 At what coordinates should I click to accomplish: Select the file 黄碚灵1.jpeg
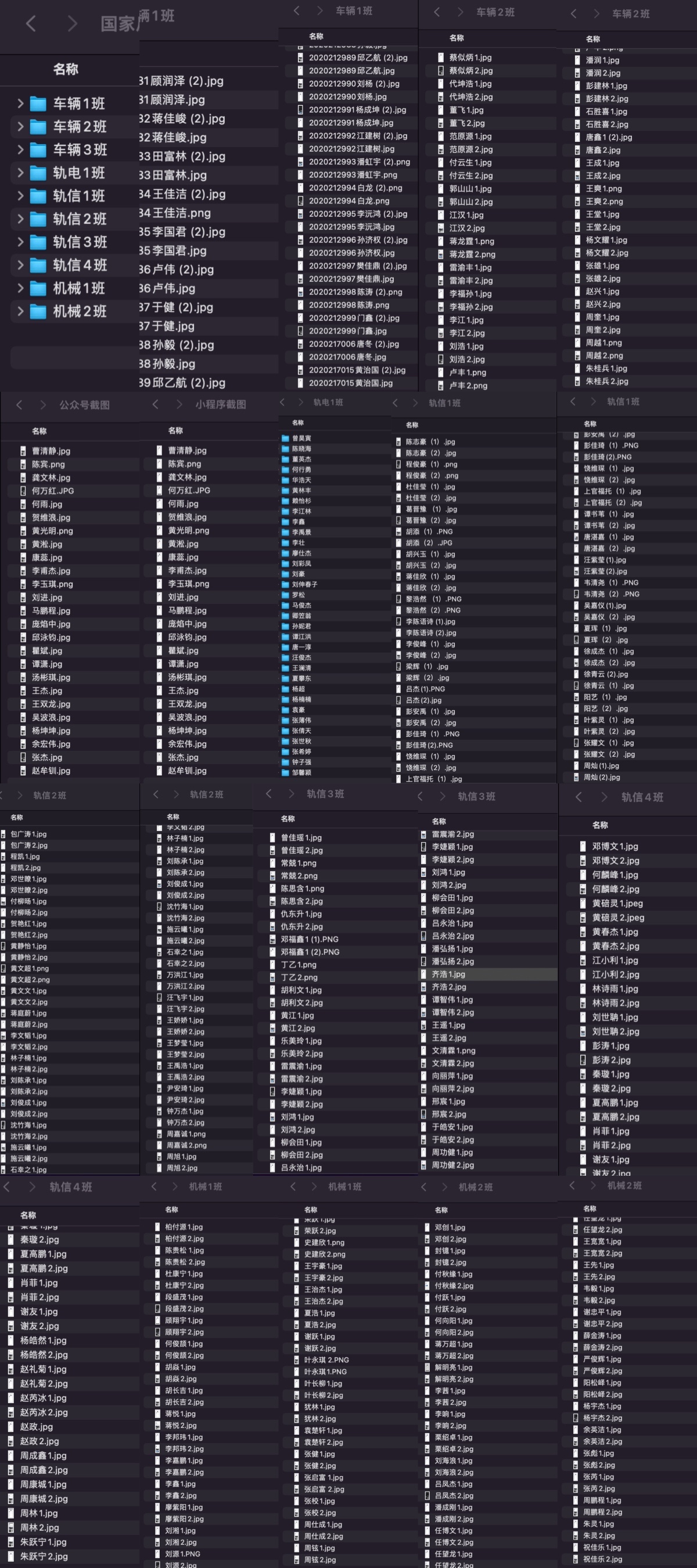point(617,904)
